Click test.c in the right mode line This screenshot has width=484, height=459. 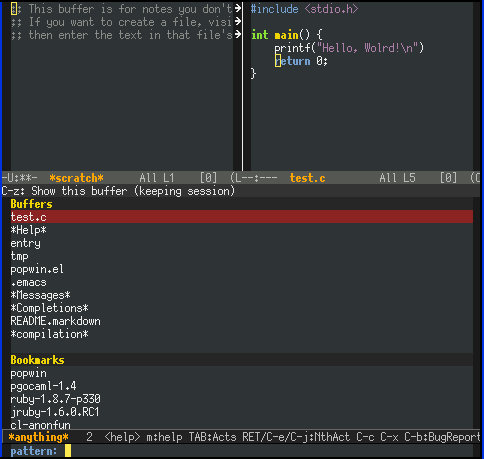[307, 178]
